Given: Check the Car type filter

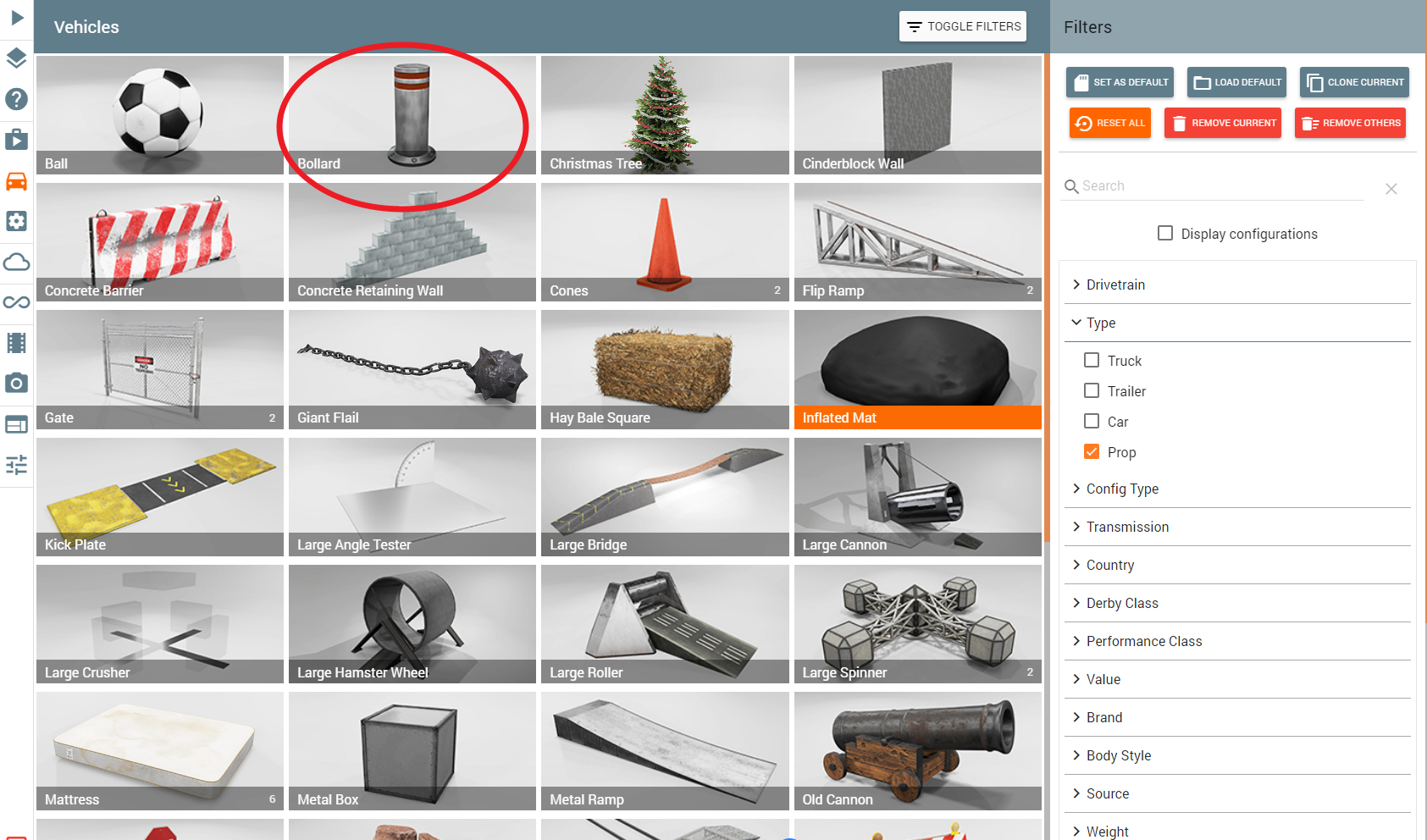Looking at the screenshot, I should coord(1092,421).
